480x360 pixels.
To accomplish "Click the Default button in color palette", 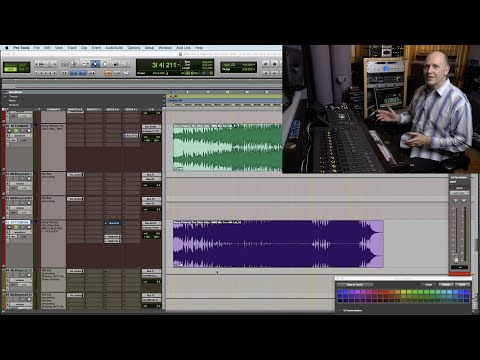I will (446, 285).
